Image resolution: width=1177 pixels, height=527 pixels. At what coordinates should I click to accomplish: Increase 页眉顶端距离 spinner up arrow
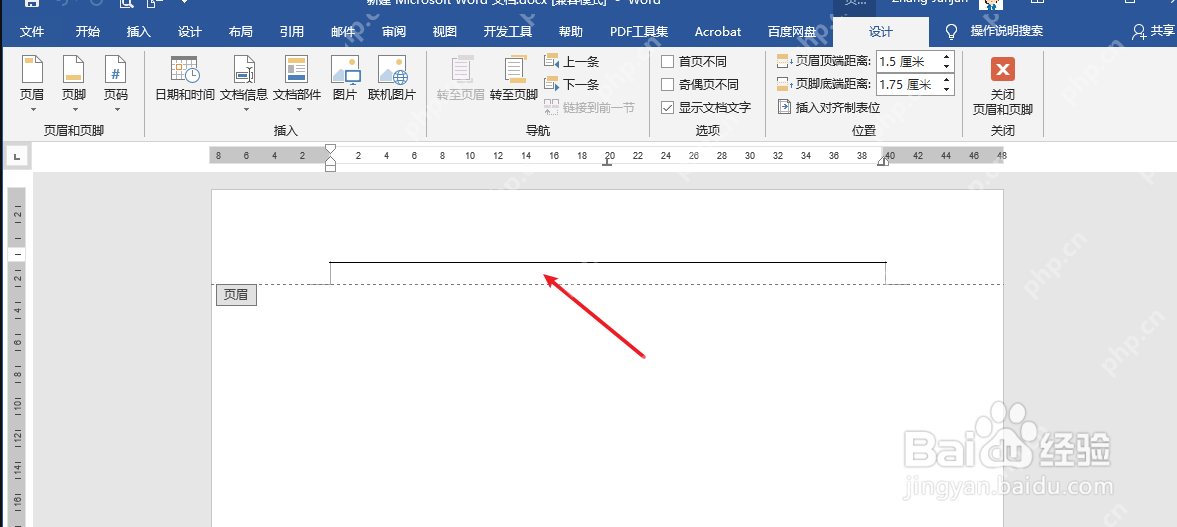tap(946, 57)
